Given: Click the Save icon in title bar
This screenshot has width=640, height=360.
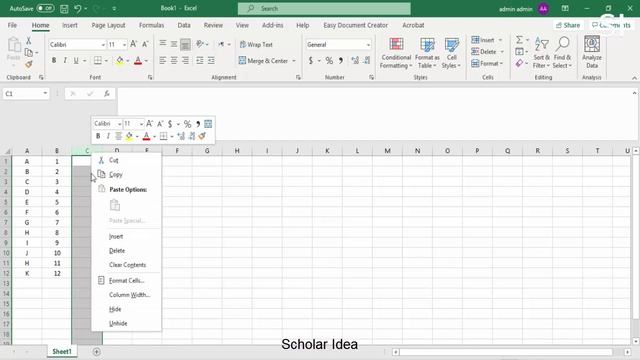Looking at the screenshot, I should 64,9.
